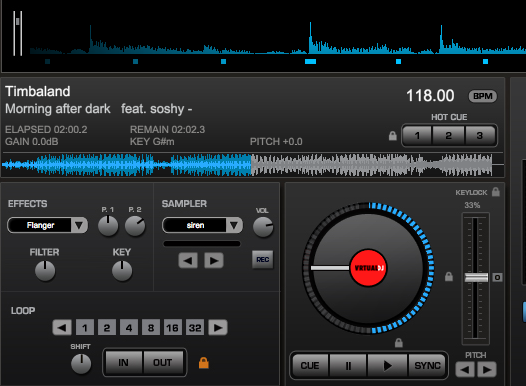Toggle the Keylock padlock icon
The image size is (526, 386).
496,192
